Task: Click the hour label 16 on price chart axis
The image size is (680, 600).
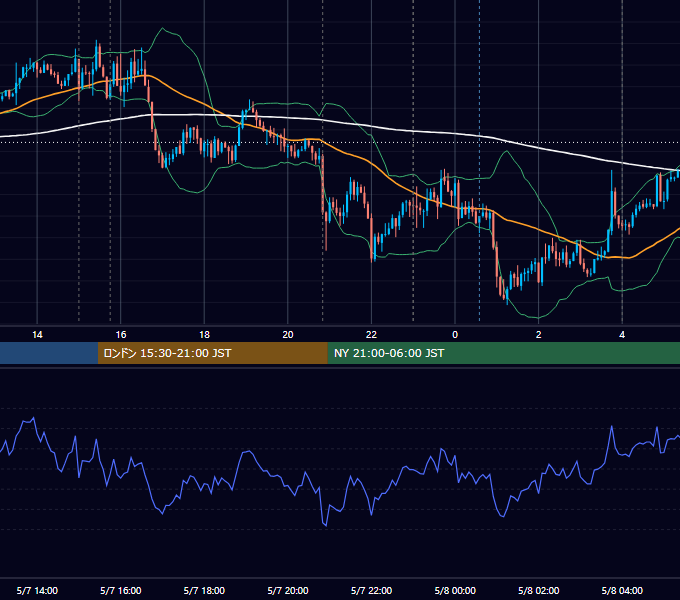Action: (121, 335)
